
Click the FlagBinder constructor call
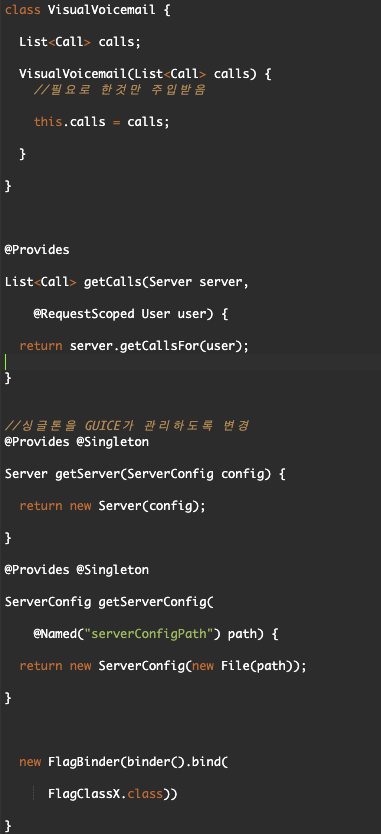123,762
